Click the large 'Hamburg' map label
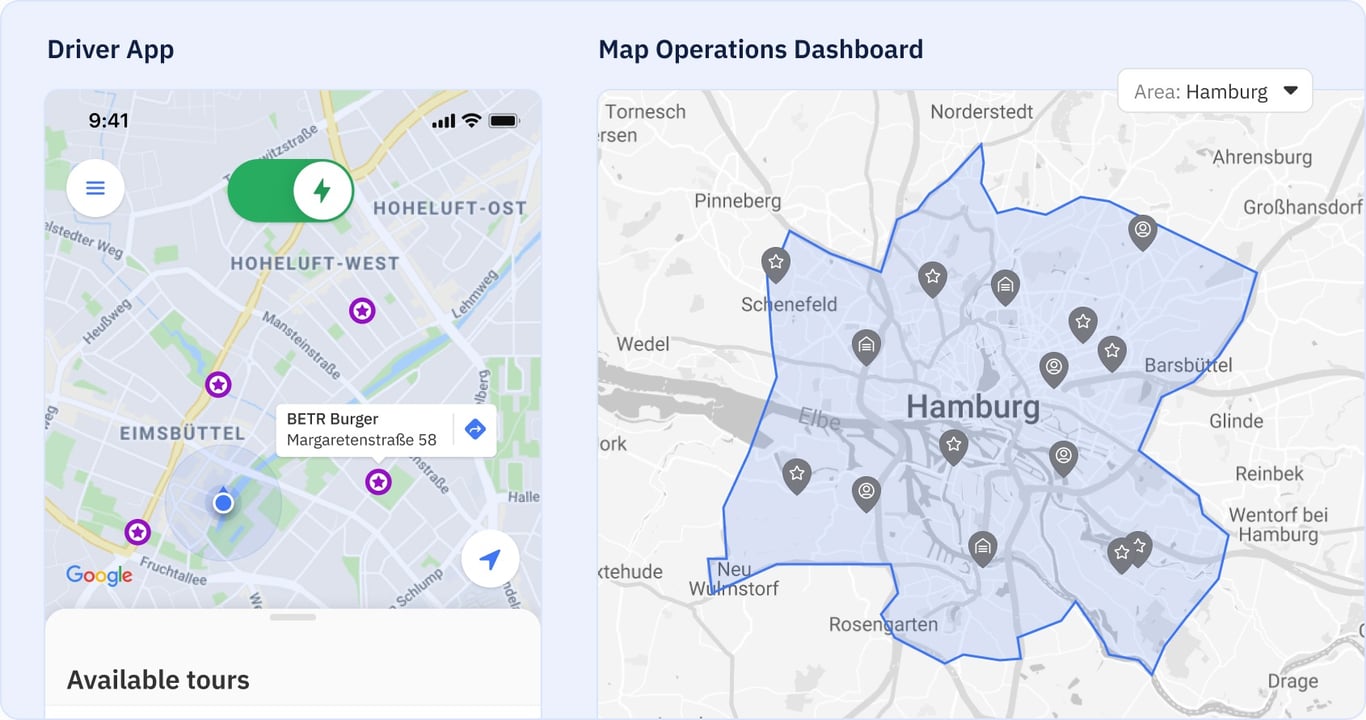Viewport: 1366px width, 720px height. 973,407
